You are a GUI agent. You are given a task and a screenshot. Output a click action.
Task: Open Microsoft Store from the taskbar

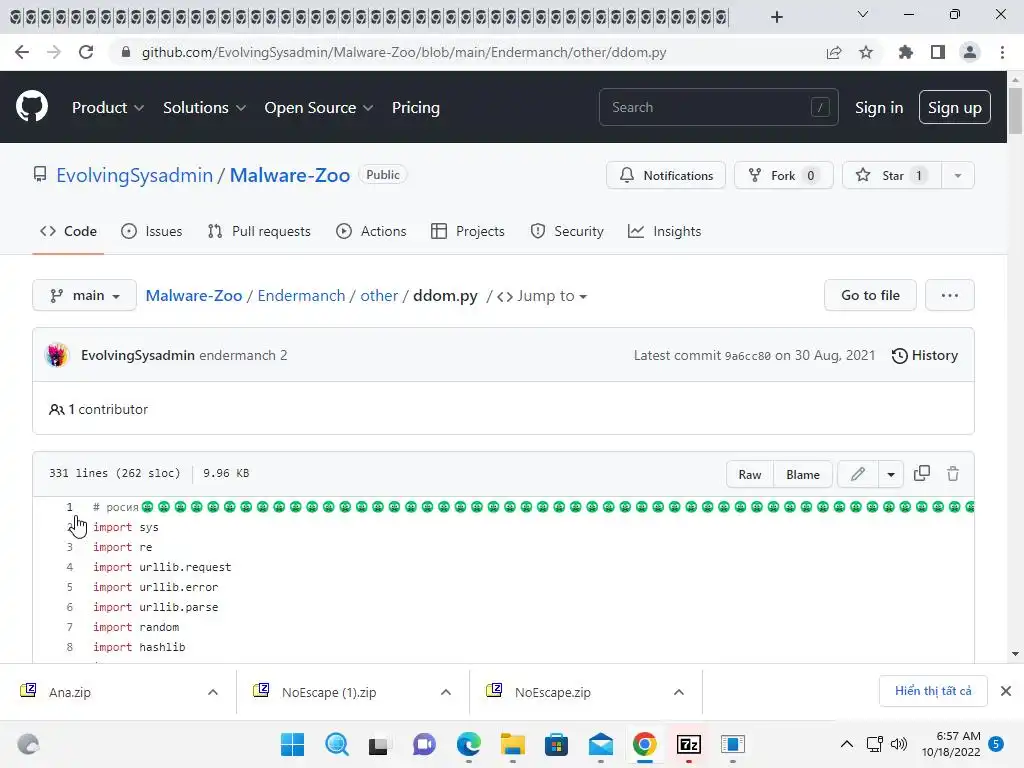tap(556, 744)
